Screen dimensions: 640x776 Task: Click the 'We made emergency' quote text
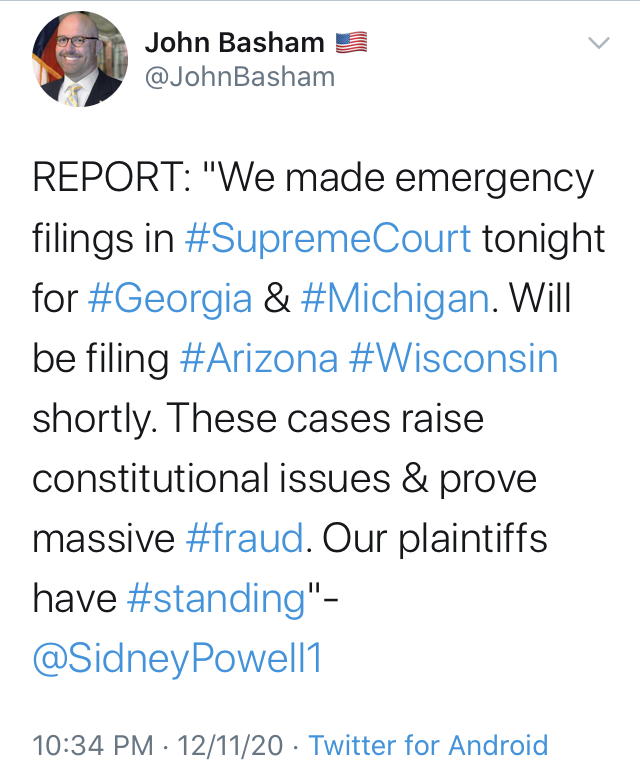pyautogui.click(x=398, y=178)
